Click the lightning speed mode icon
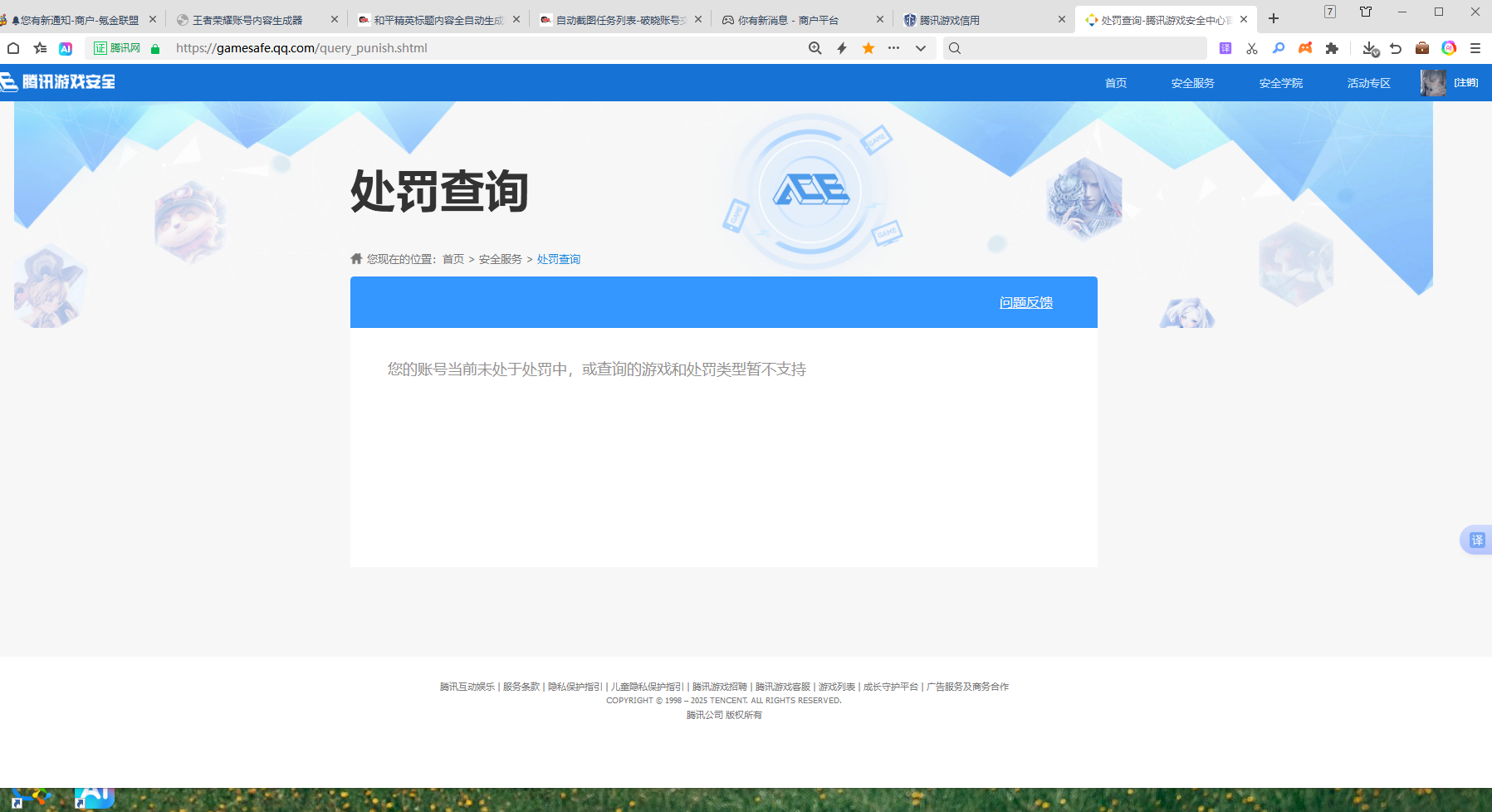Screen dimensions: 1492x812 (x=842, y=48)
